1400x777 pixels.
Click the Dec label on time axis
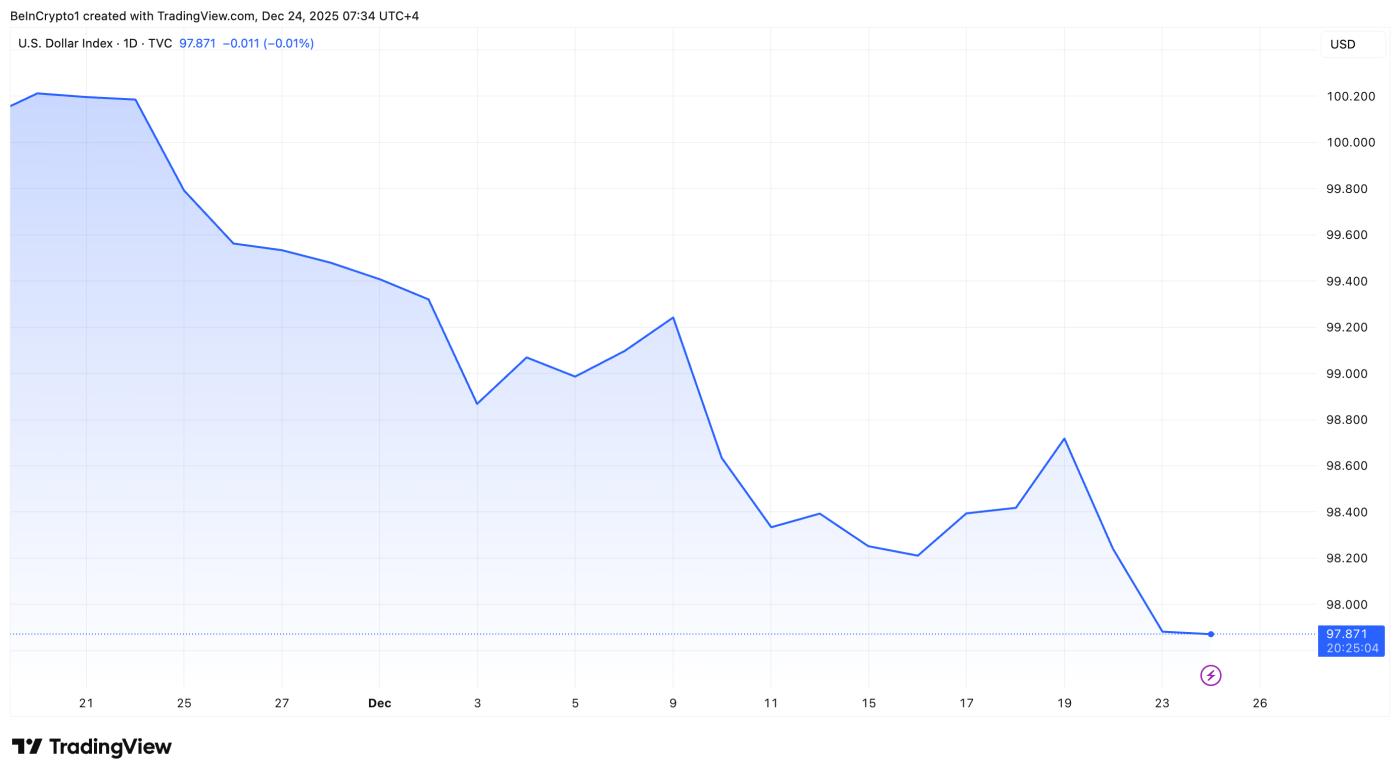pos(379,703)
